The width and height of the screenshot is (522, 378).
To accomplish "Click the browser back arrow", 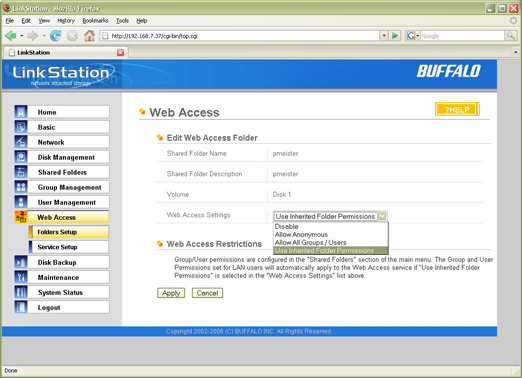I will 11,35.
